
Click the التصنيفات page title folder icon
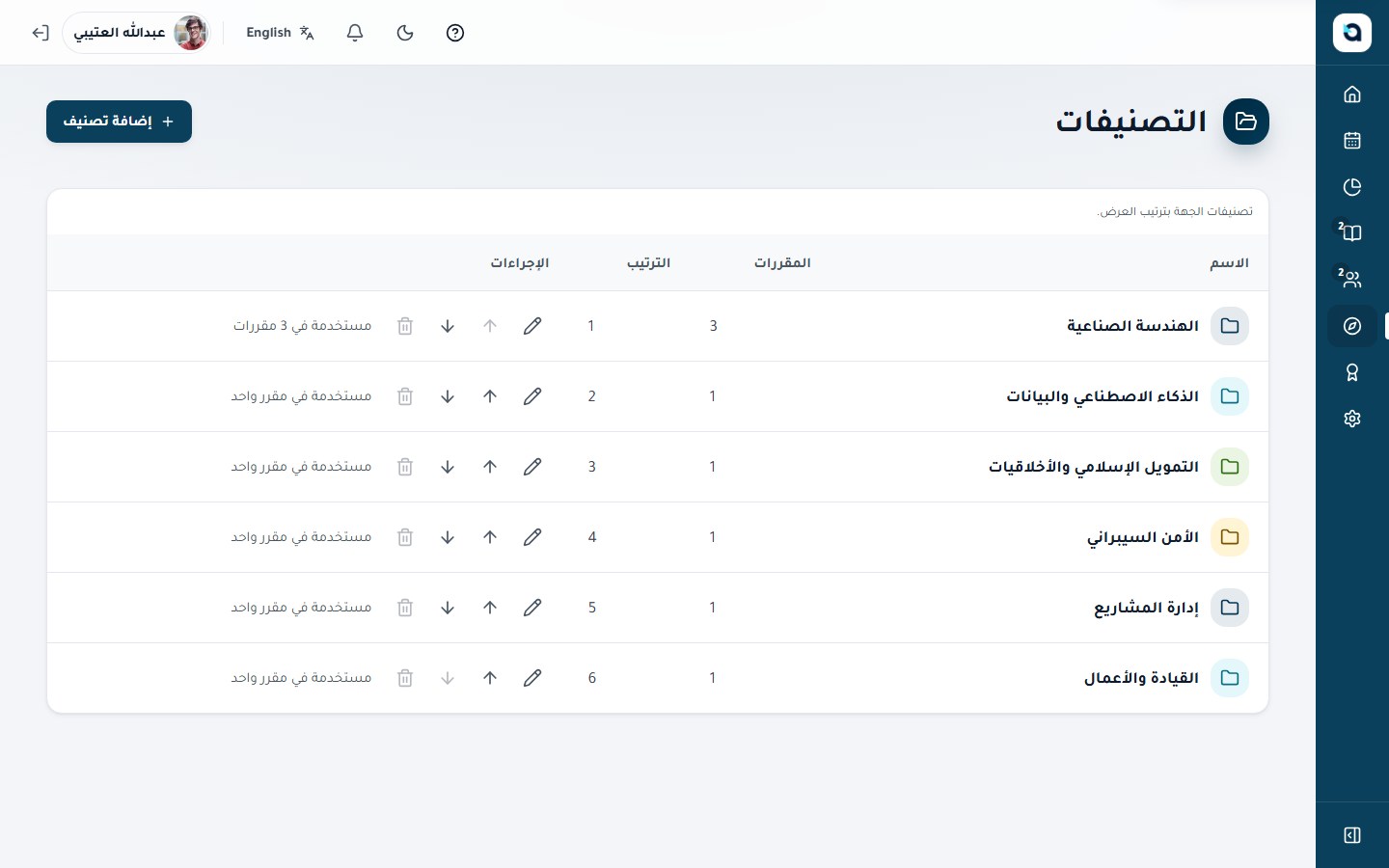click(1246, 122)
